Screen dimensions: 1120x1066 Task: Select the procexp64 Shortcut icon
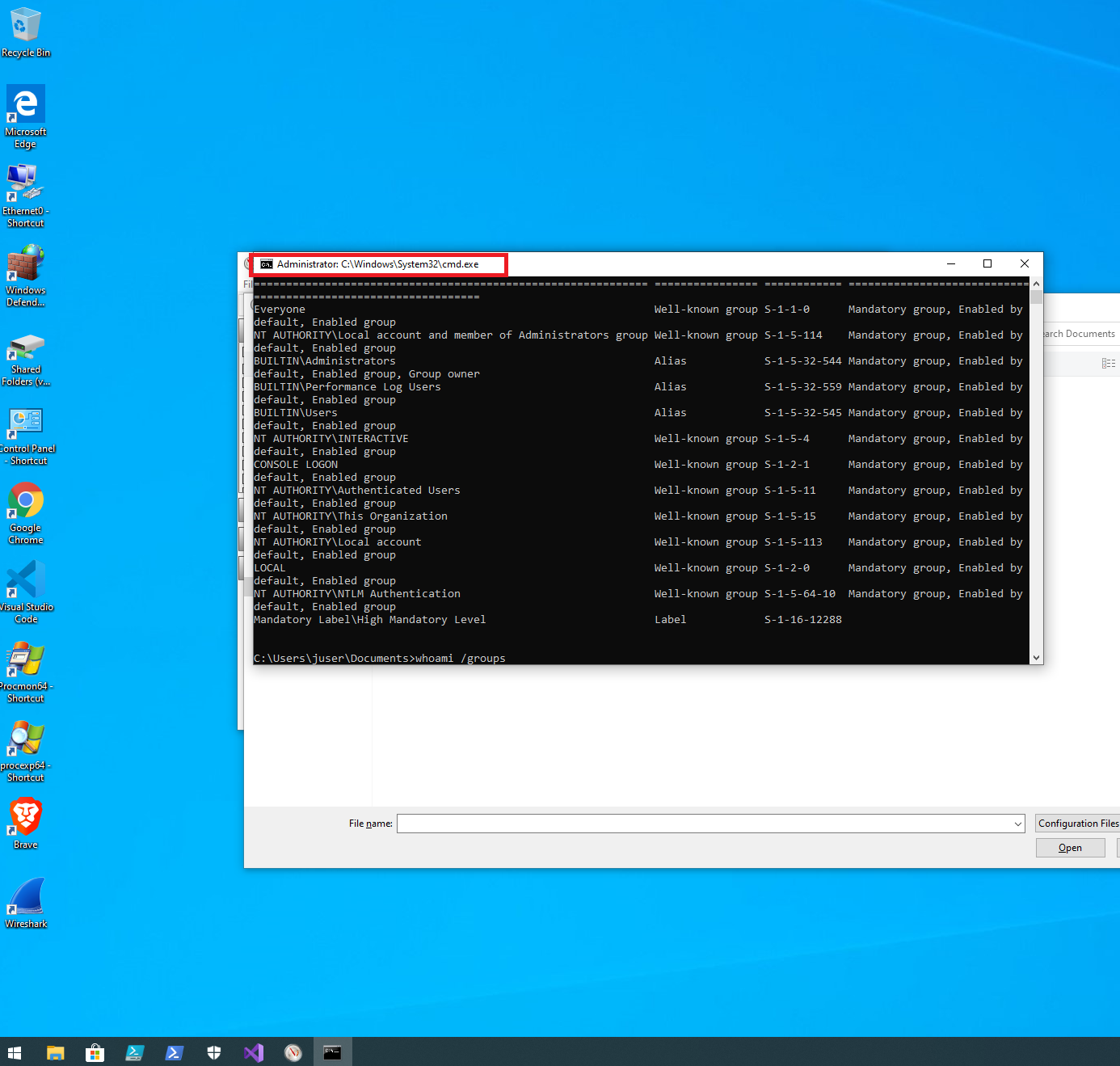(25, 751)
